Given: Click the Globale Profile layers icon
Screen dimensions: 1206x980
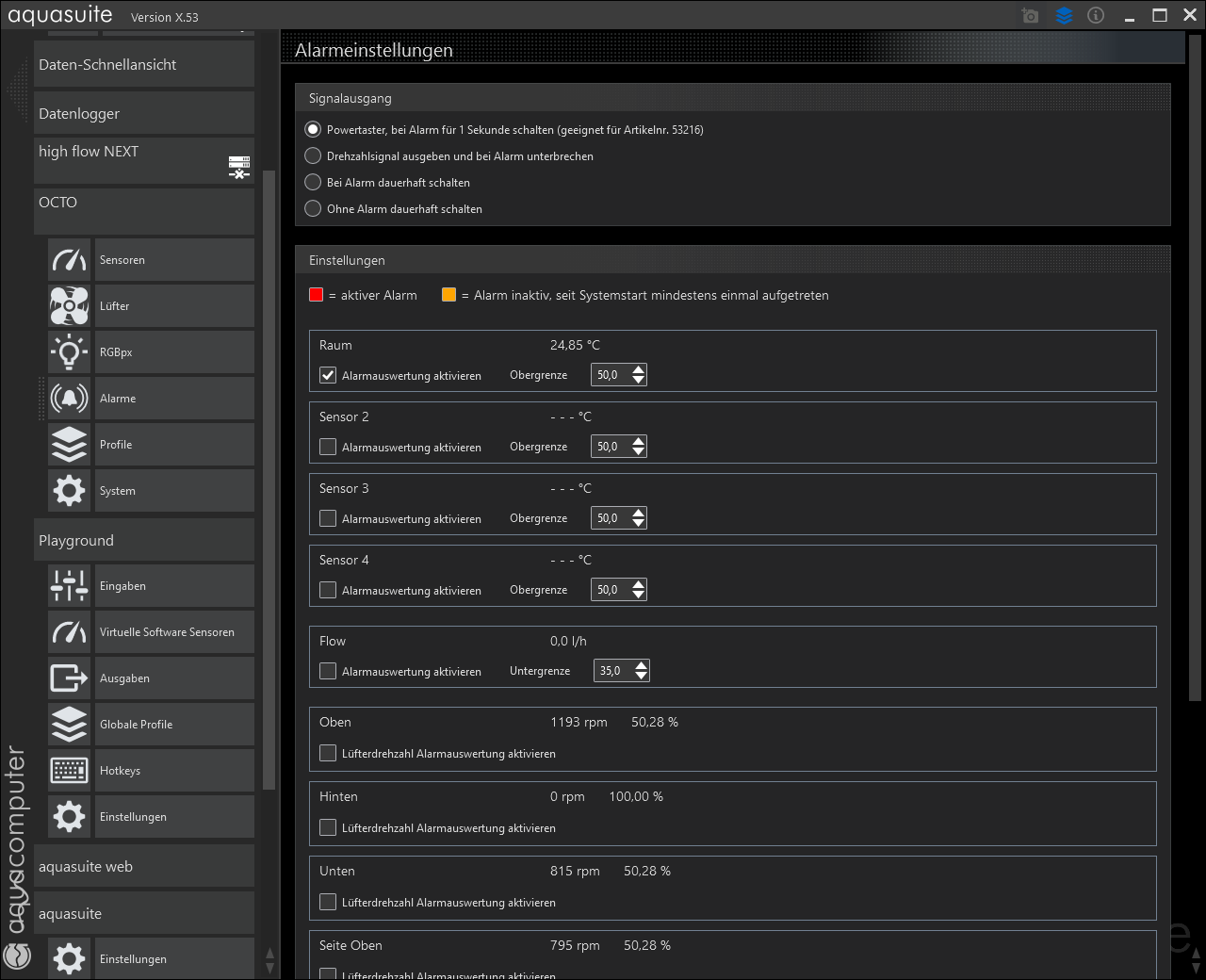Looking at the screenshot, I should pyautogui.click(x=70, y=725).
